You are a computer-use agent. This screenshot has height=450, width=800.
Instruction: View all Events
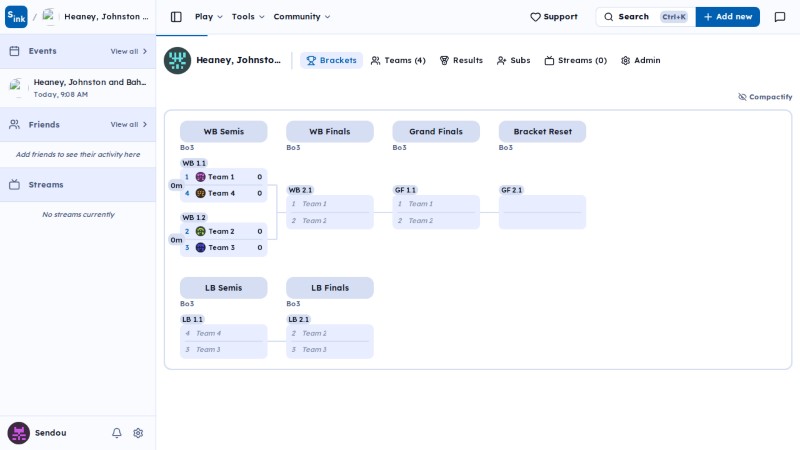pyautogui.click(x=129, y=51)
